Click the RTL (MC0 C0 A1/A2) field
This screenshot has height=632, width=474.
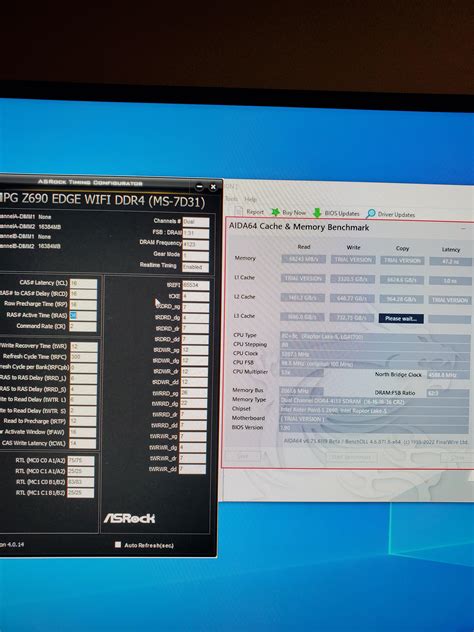tap(81, 461)
